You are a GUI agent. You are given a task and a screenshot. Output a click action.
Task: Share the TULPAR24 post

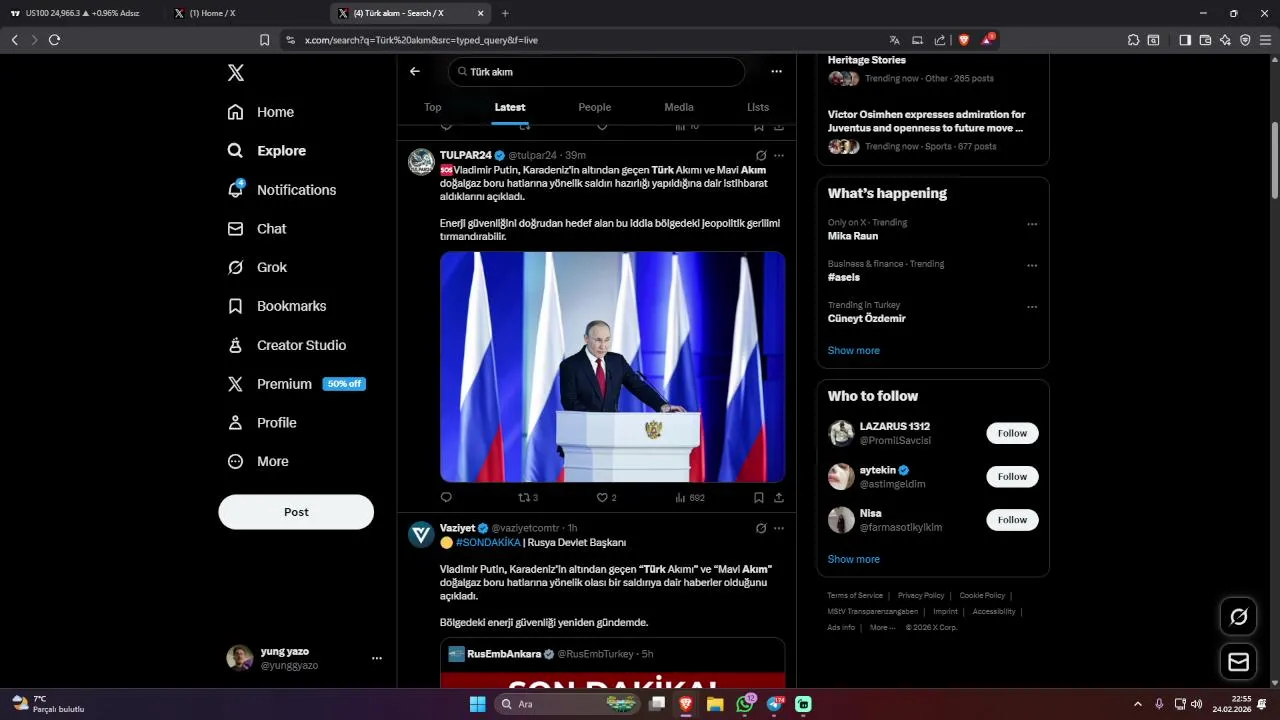click(x=779, y=497)
